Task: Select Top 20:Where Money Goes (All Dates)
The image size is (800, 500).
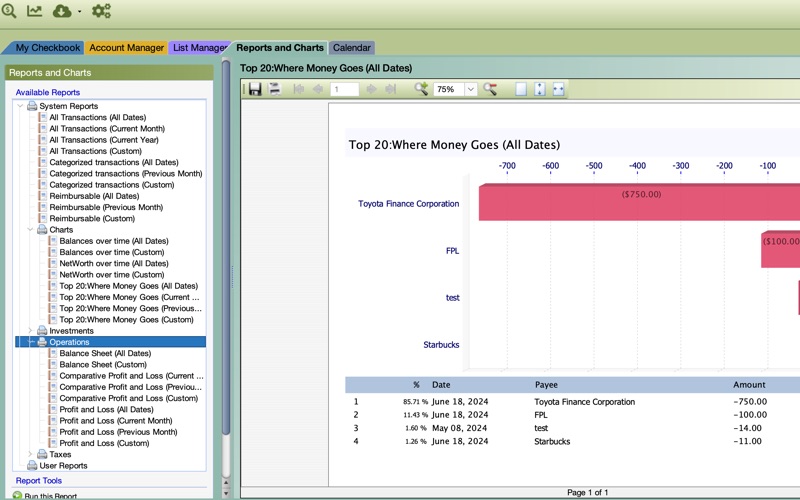Action: (x=129, y=286)
